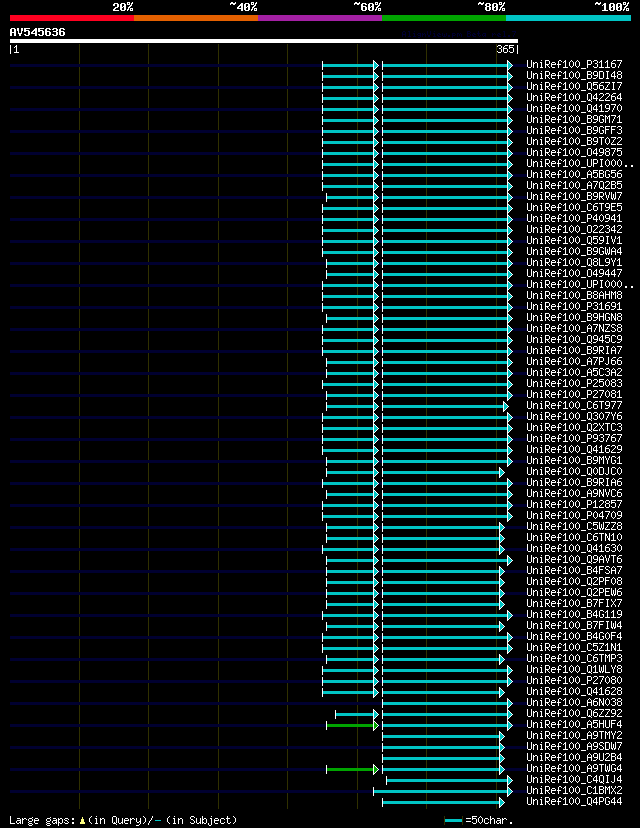This screenshot has height=828, width=640.
Task: Select hit label UniRef100_Q6ZZ92
Action: click(574, 713)
